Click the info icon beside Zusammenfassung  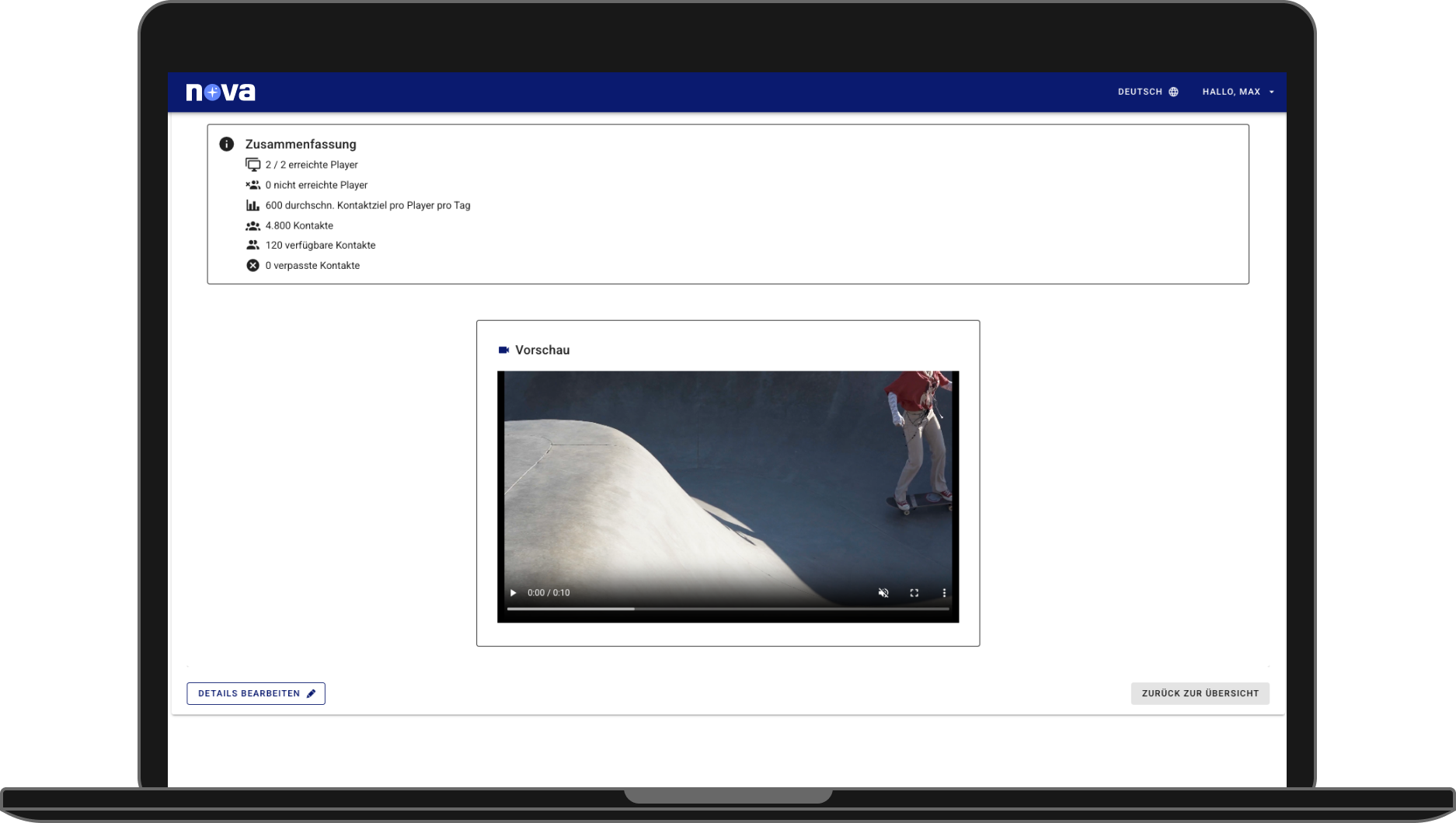pyautogui.click(x=226, y=144)
